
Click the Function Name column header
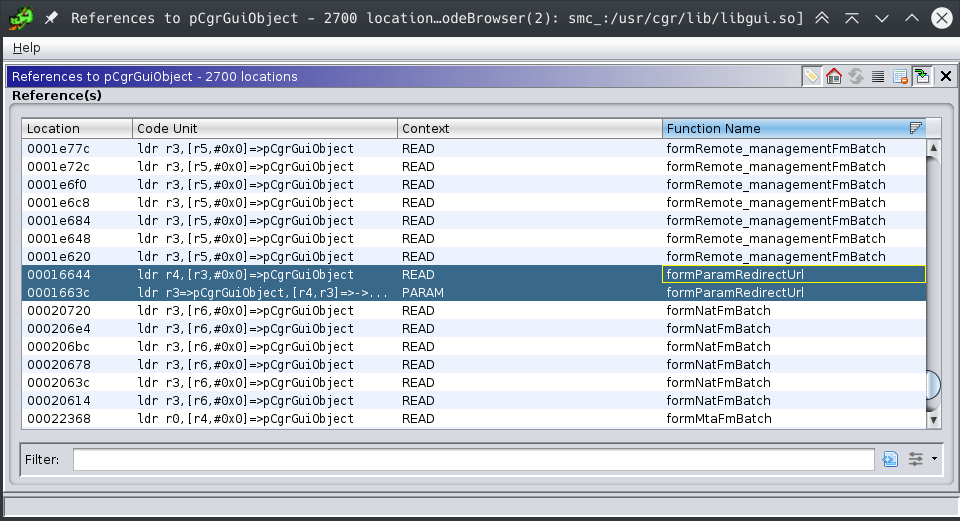coord(785,128)
